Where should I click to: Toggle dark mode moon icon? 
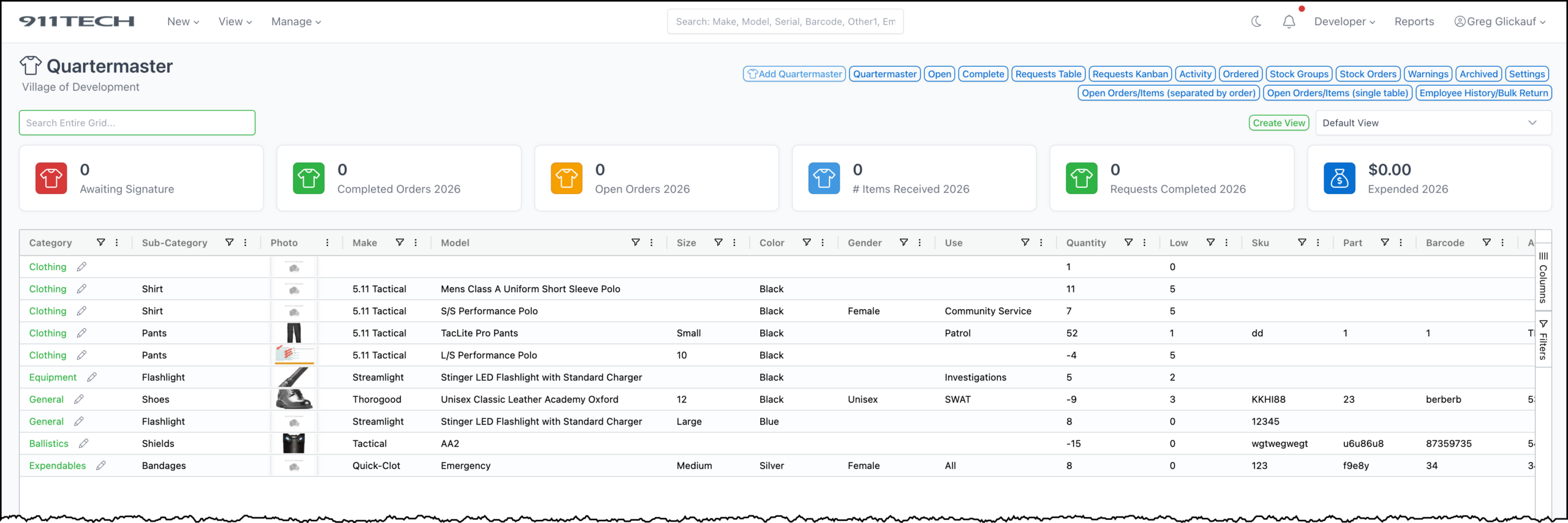click(1256, 21)
